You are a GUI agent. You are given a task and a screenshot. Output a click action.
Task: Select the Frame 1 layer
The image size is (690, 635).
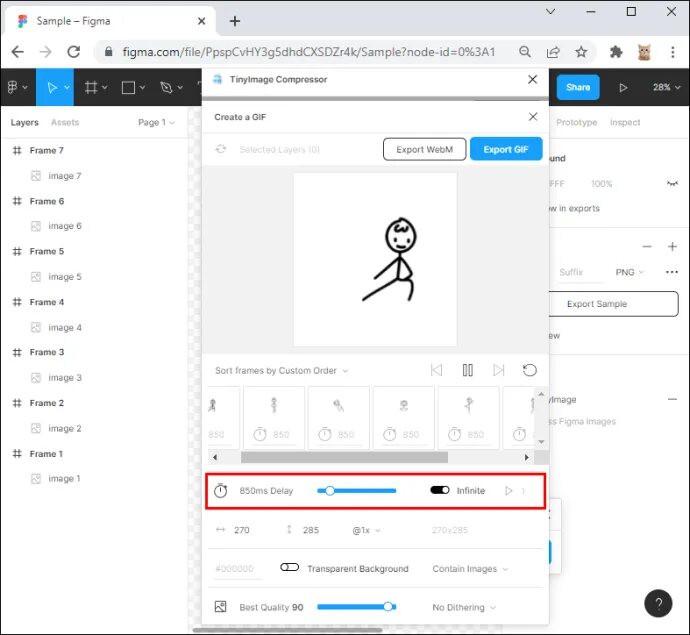click(x=46, y=454)
